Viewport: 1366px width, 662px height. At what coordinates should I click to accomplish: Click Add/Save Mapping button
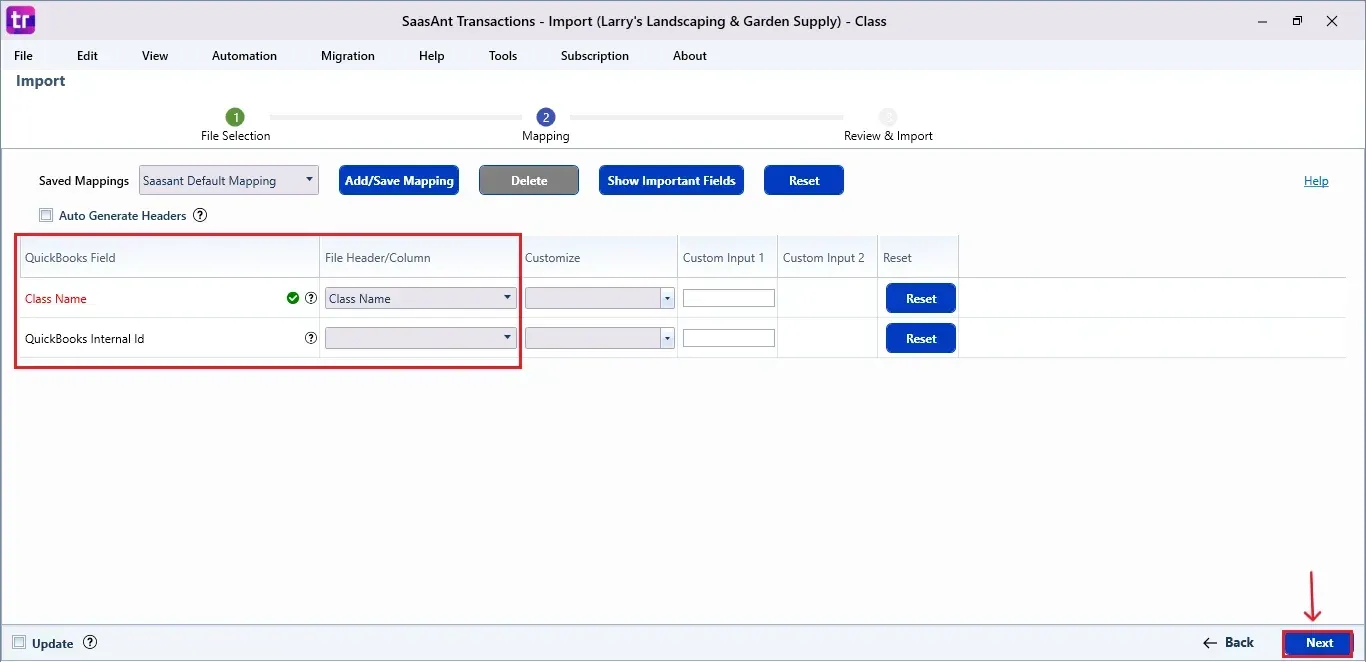click(399, 181)
